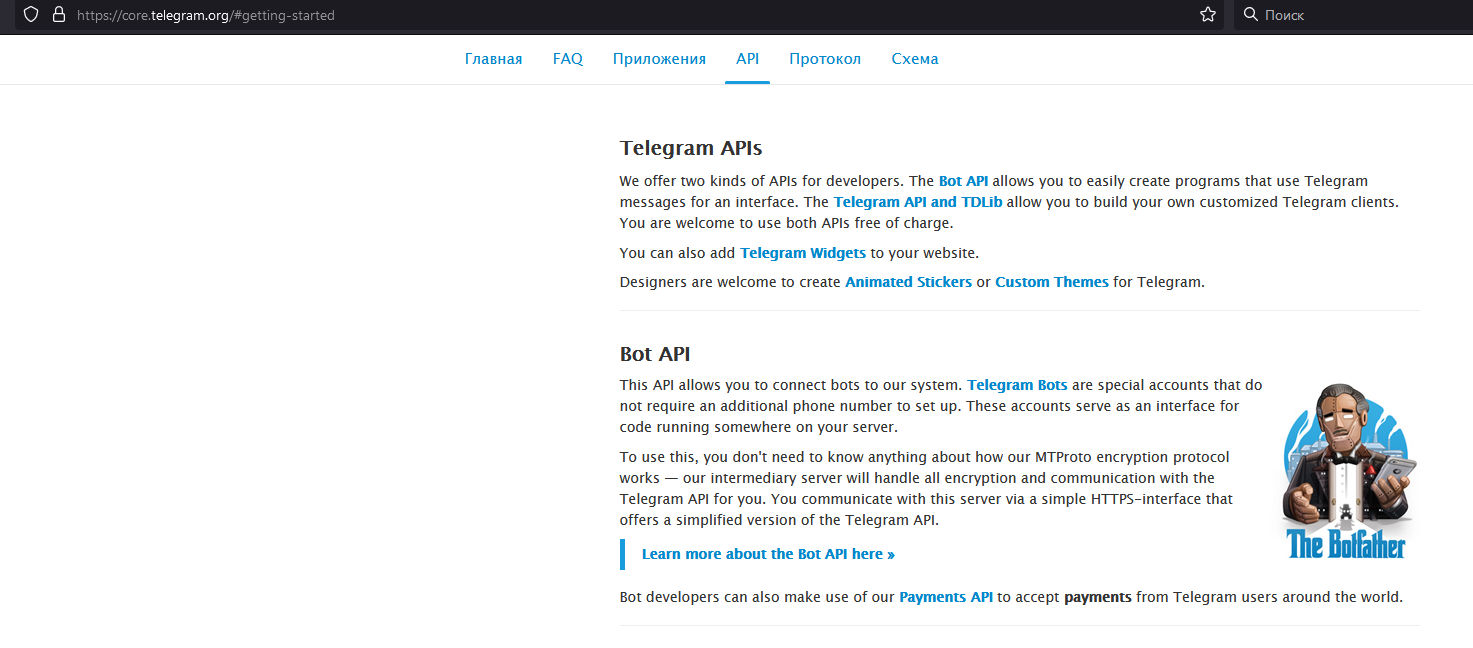Click the Bot API section heading

coord(655,354)
